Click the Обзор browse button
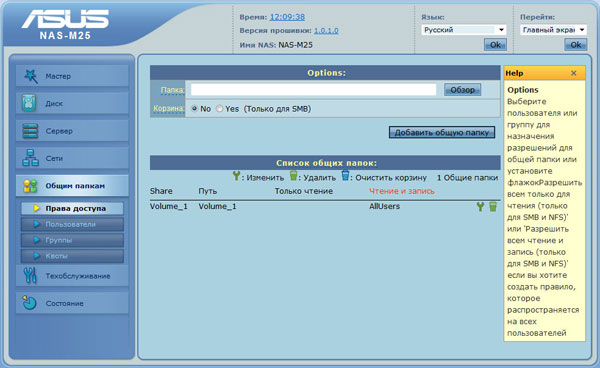Viewport: 600px width, 368px height. (x=462, y=90)
